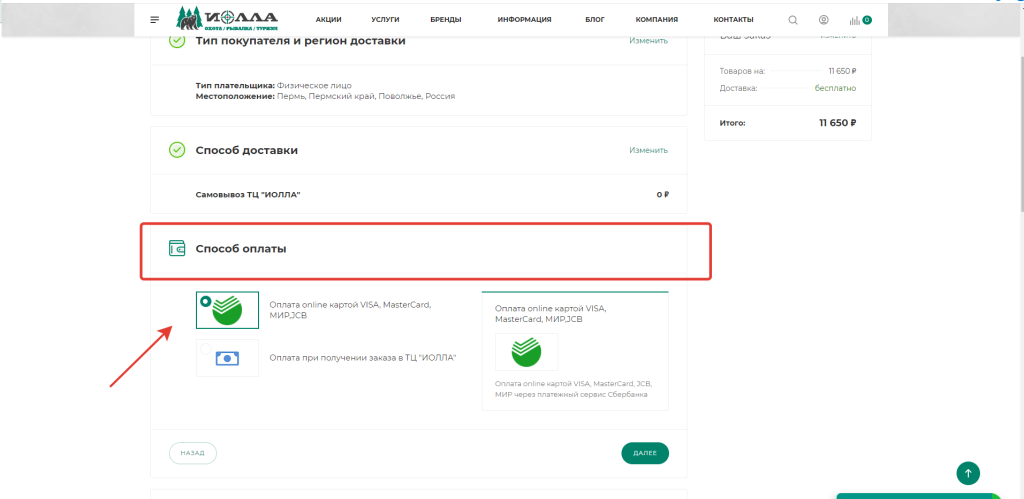Click Изменить for buyer type and region

(x=648, y=41)
